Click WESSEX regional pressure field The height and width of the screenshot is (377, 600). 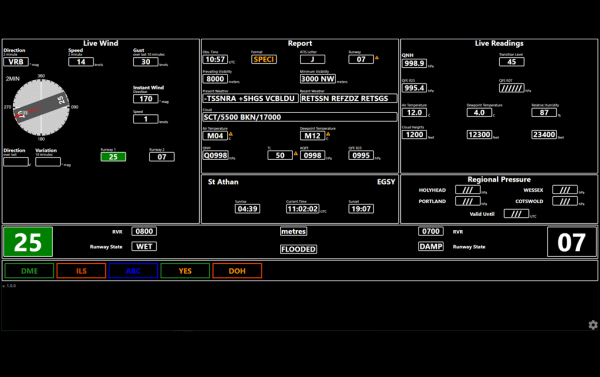point(565,190)
